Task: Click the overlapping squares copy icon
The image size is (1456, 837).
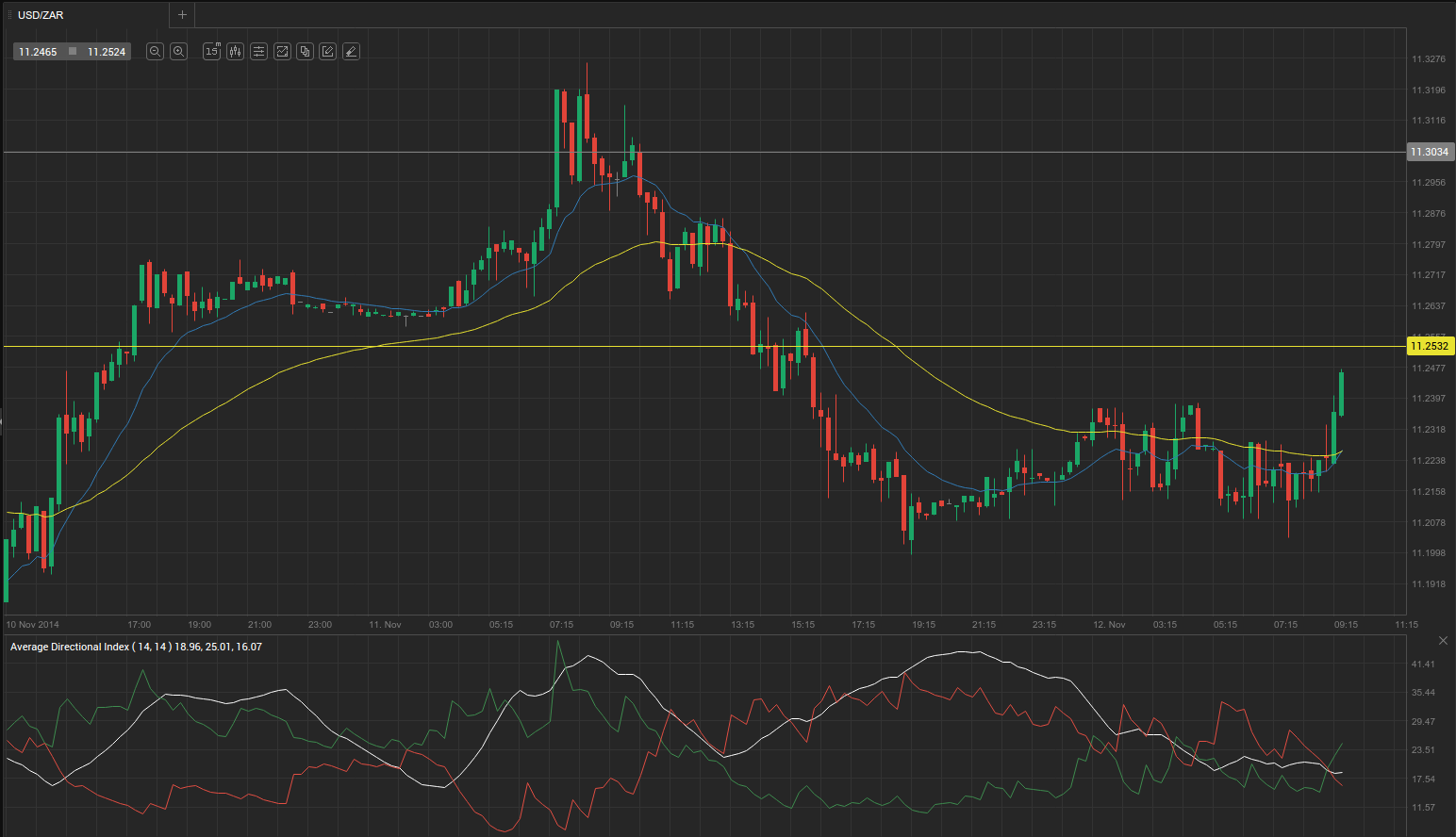Action: click(305, 52)
